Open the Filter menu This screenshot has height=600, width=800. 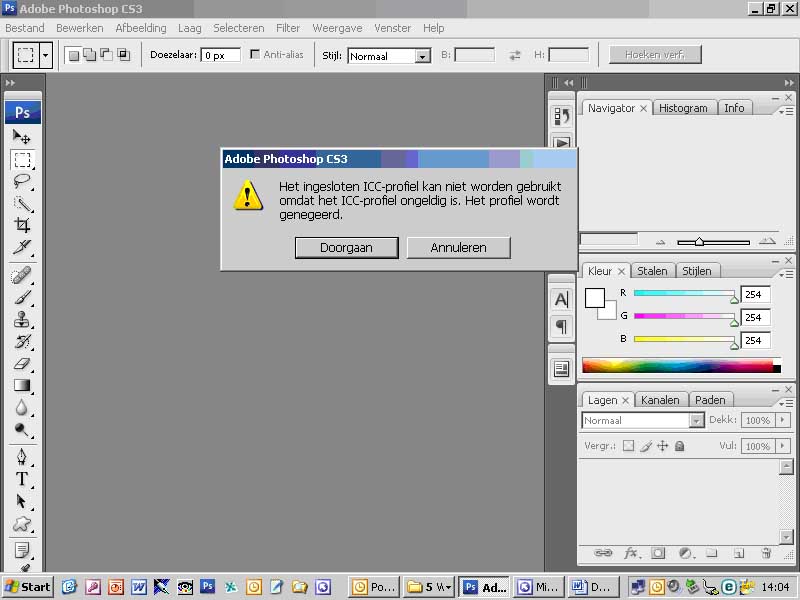[288, 28]
